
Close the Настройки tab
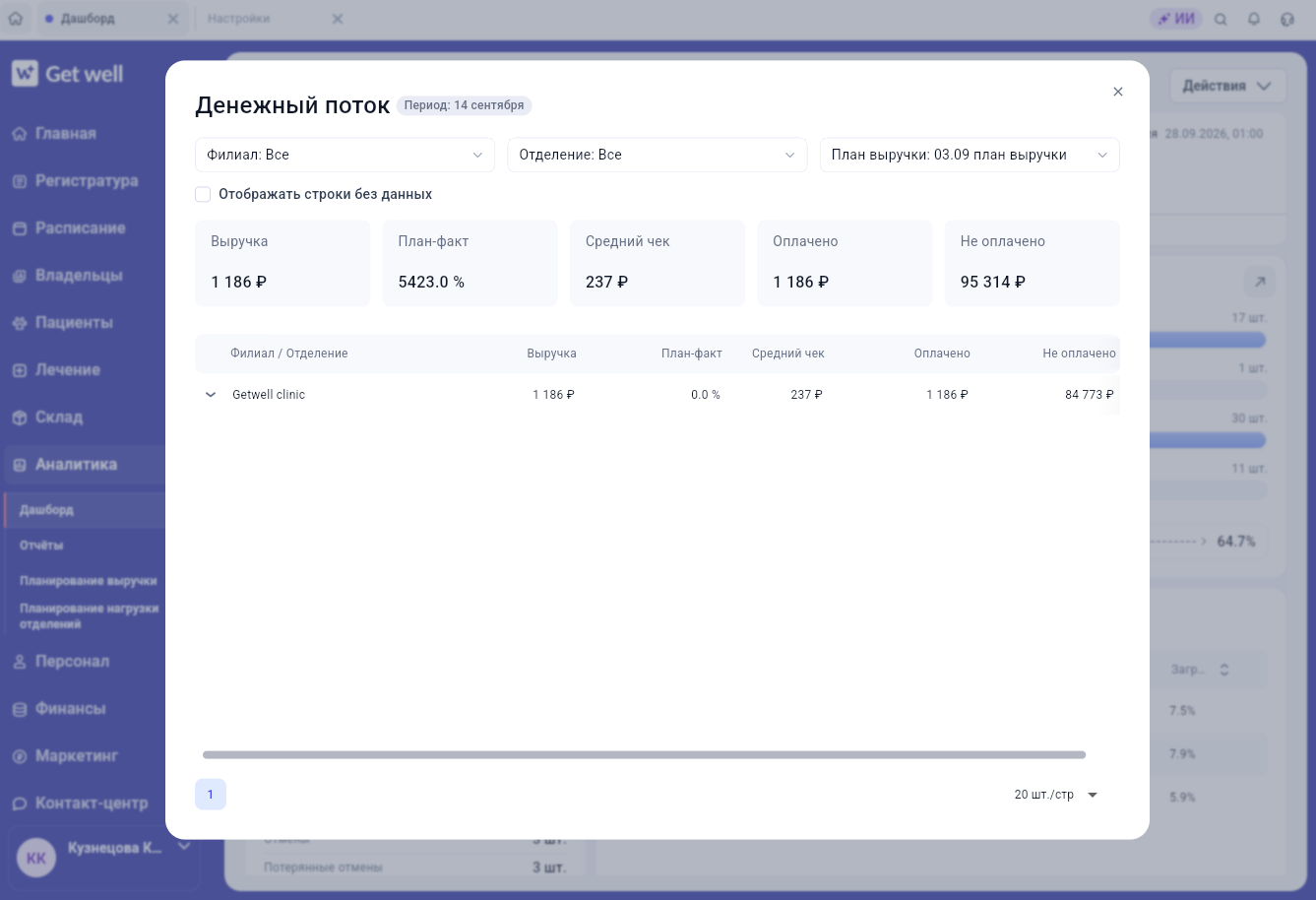point(338,19)
